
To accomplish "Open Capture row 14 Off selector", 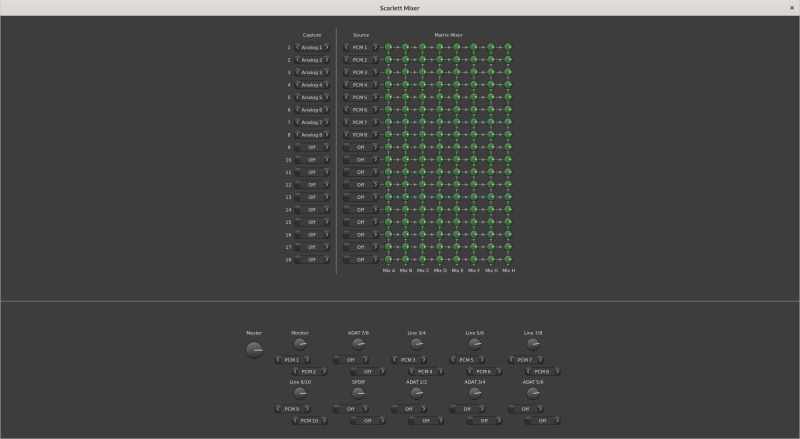I will coord(312,210).
